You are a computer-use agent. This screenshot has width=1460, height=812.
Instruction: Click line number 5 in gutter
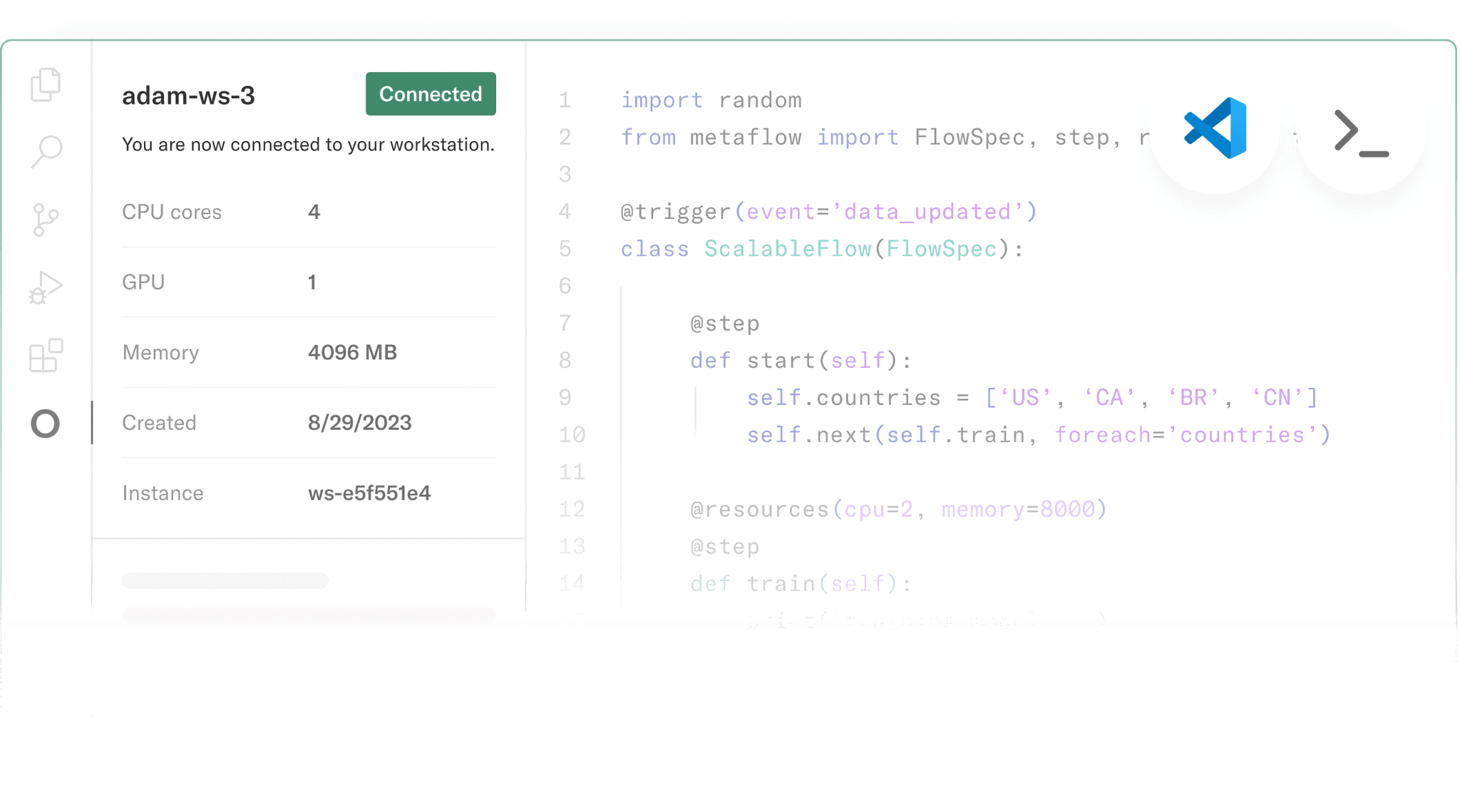click(x=565, y=249)
